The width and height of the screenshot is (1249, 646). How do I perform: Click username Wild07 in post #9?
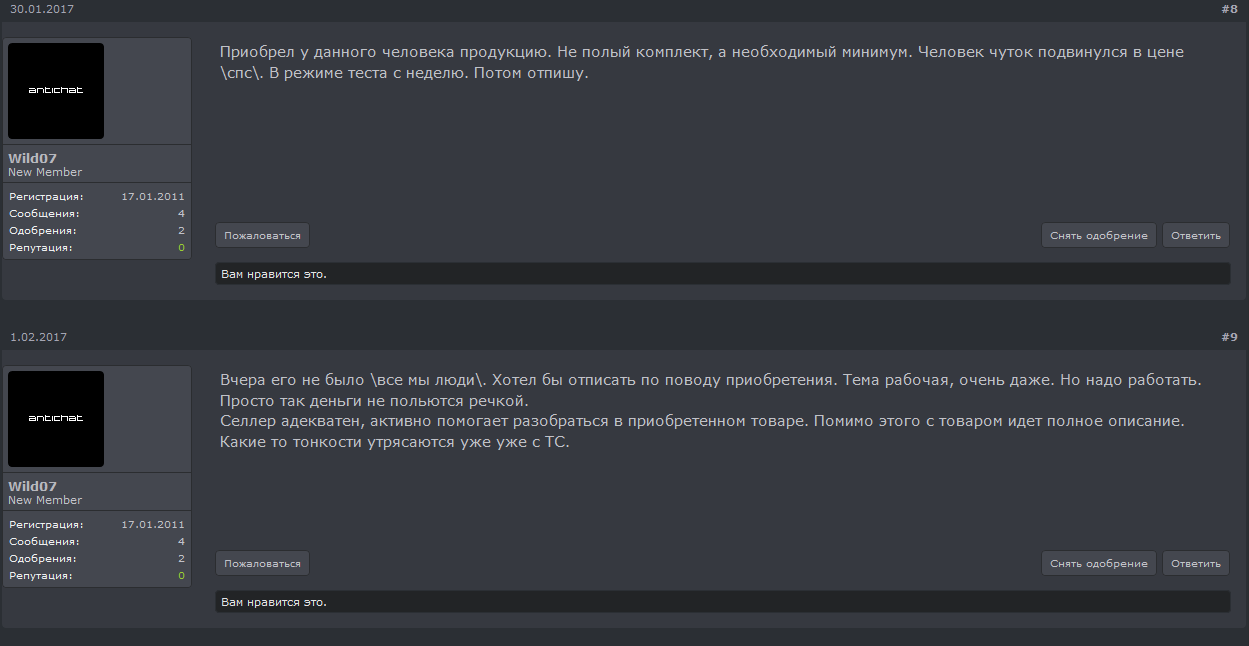click(x=32, y=486)
